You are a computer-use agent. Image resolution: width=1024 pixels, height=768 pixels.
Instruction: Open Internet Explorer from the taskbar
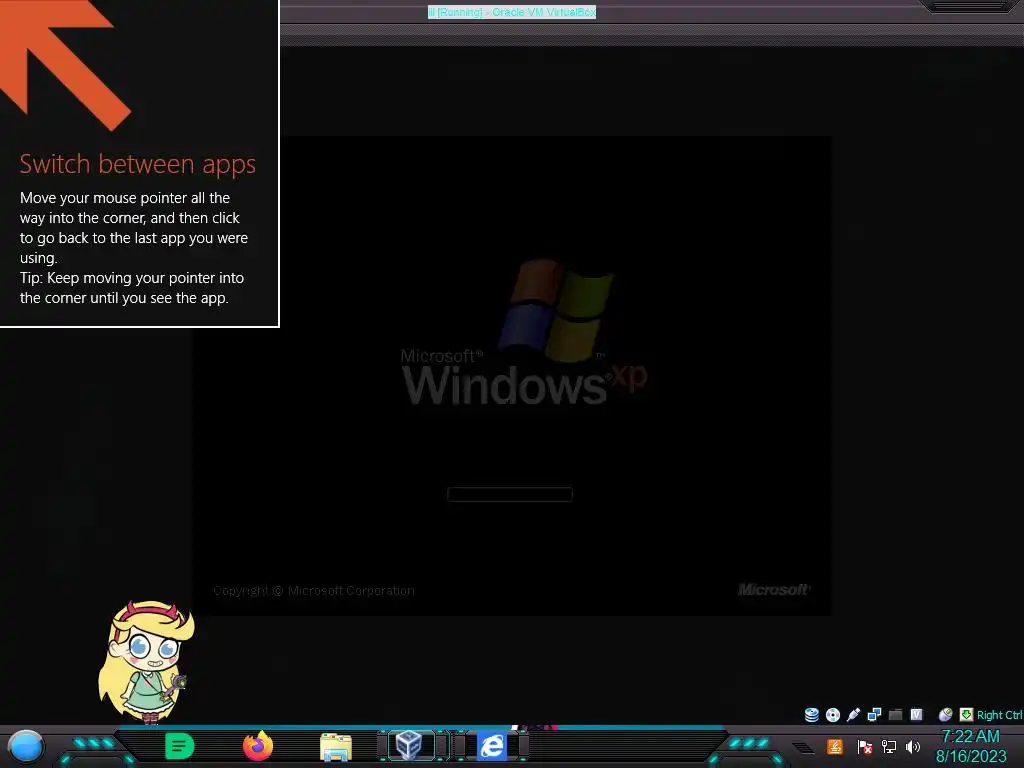(x=492, y=746)
